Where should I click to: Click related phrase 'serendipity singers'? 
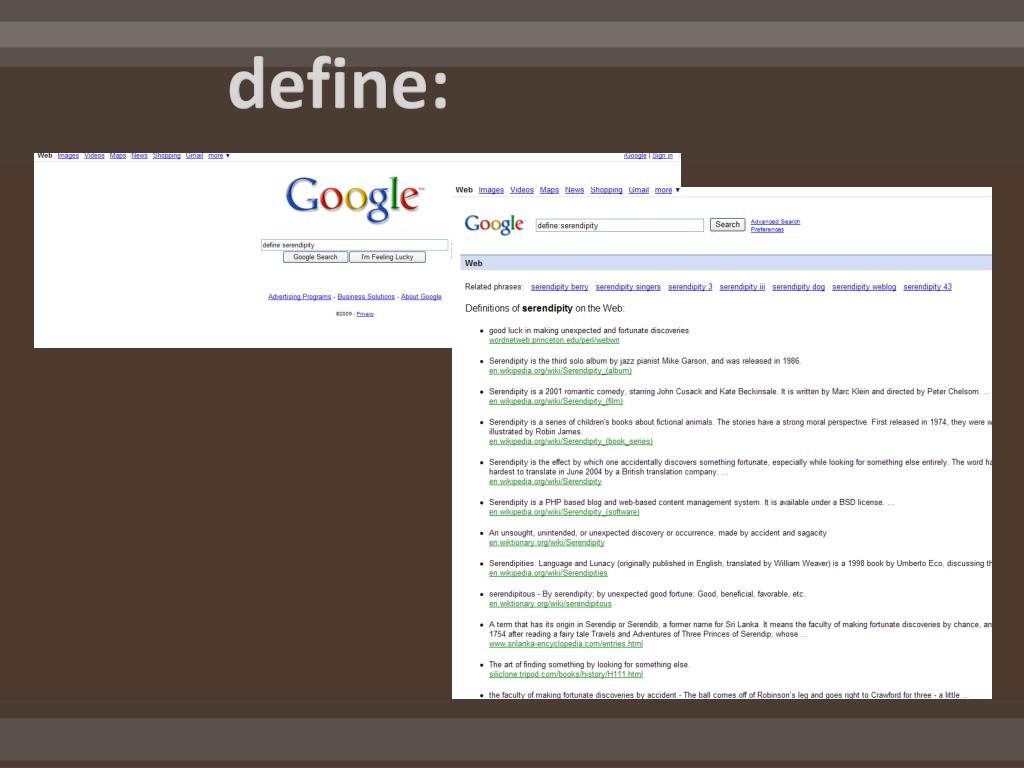click(x=628, y=287)
